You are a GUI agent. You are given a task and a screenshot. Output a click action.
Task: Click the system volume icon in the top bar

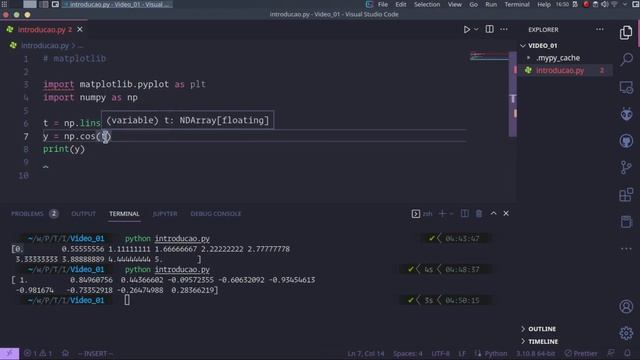coord(604,4)
